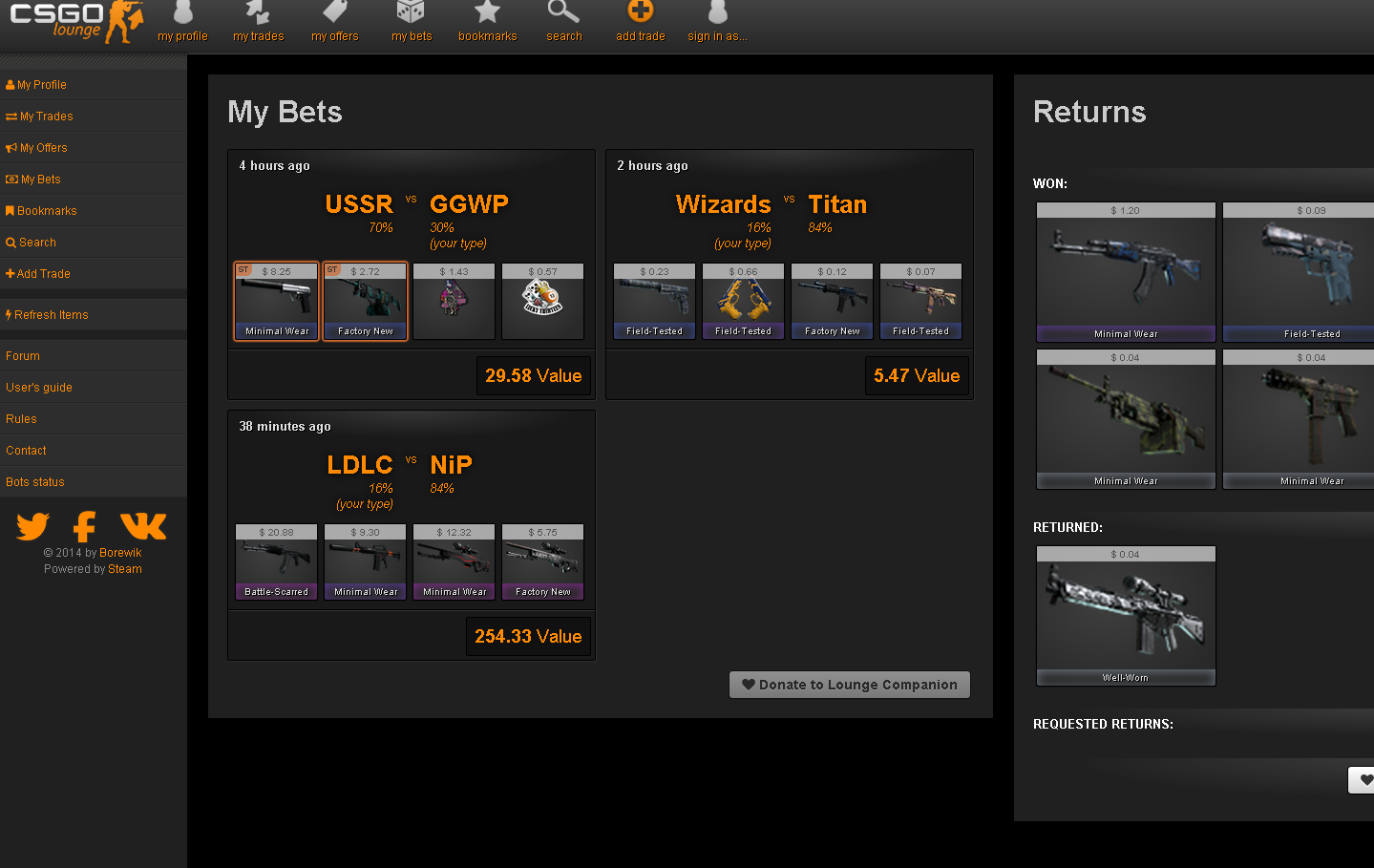Follow the Borewik credit link
Screen dimensions: 1374x868
pyautogui.click(x=120, y=553)
